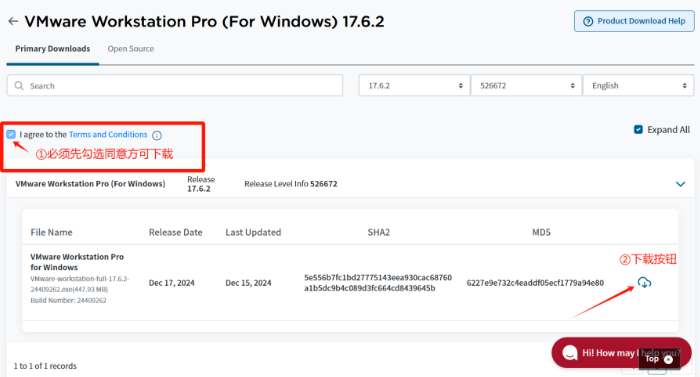Click the Top scroll-up button

point(659,359)
